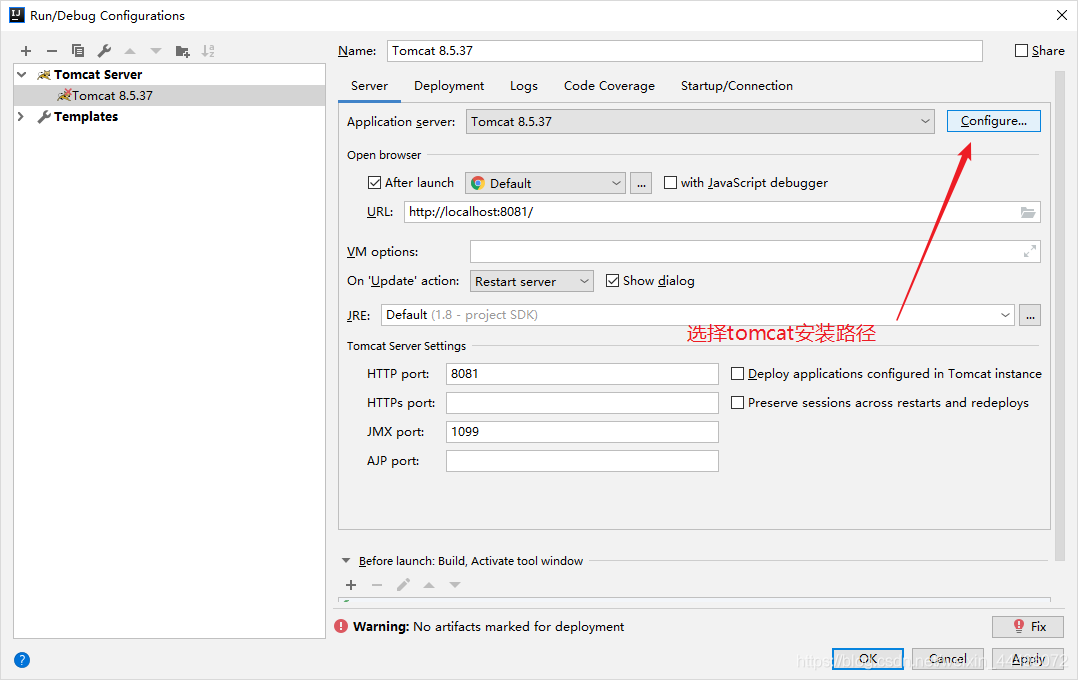Expand the Templates tree node

pyautogui.click(x=21, y=117)
